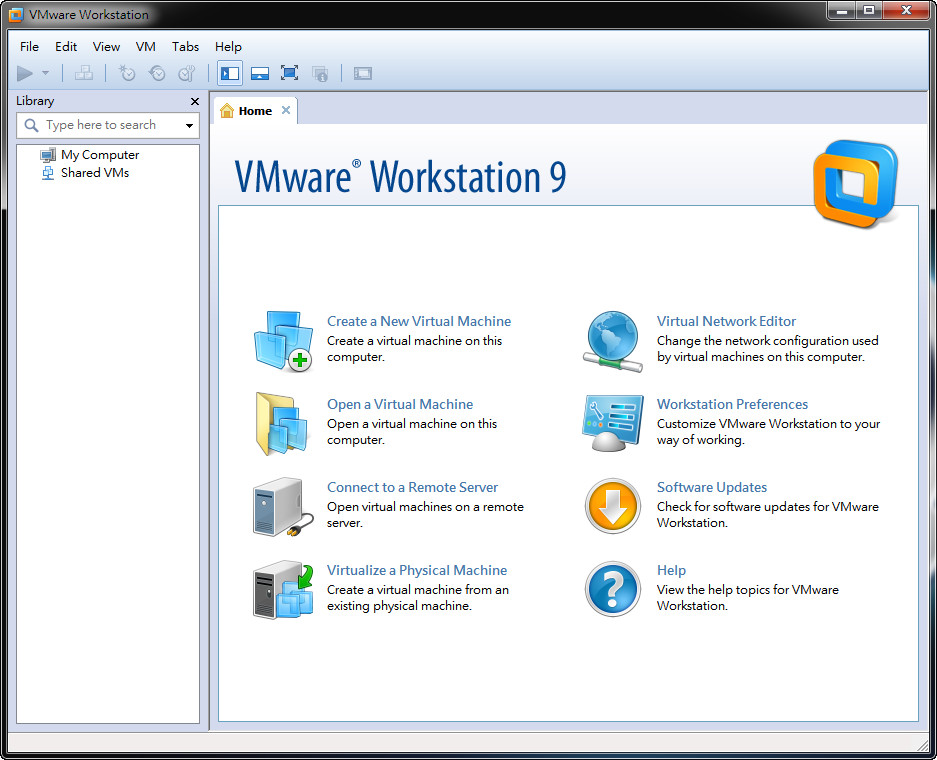Click the Virtualize a Physical Machine icon
Screen dimensions: 937x760
click(x=283, y=590)
